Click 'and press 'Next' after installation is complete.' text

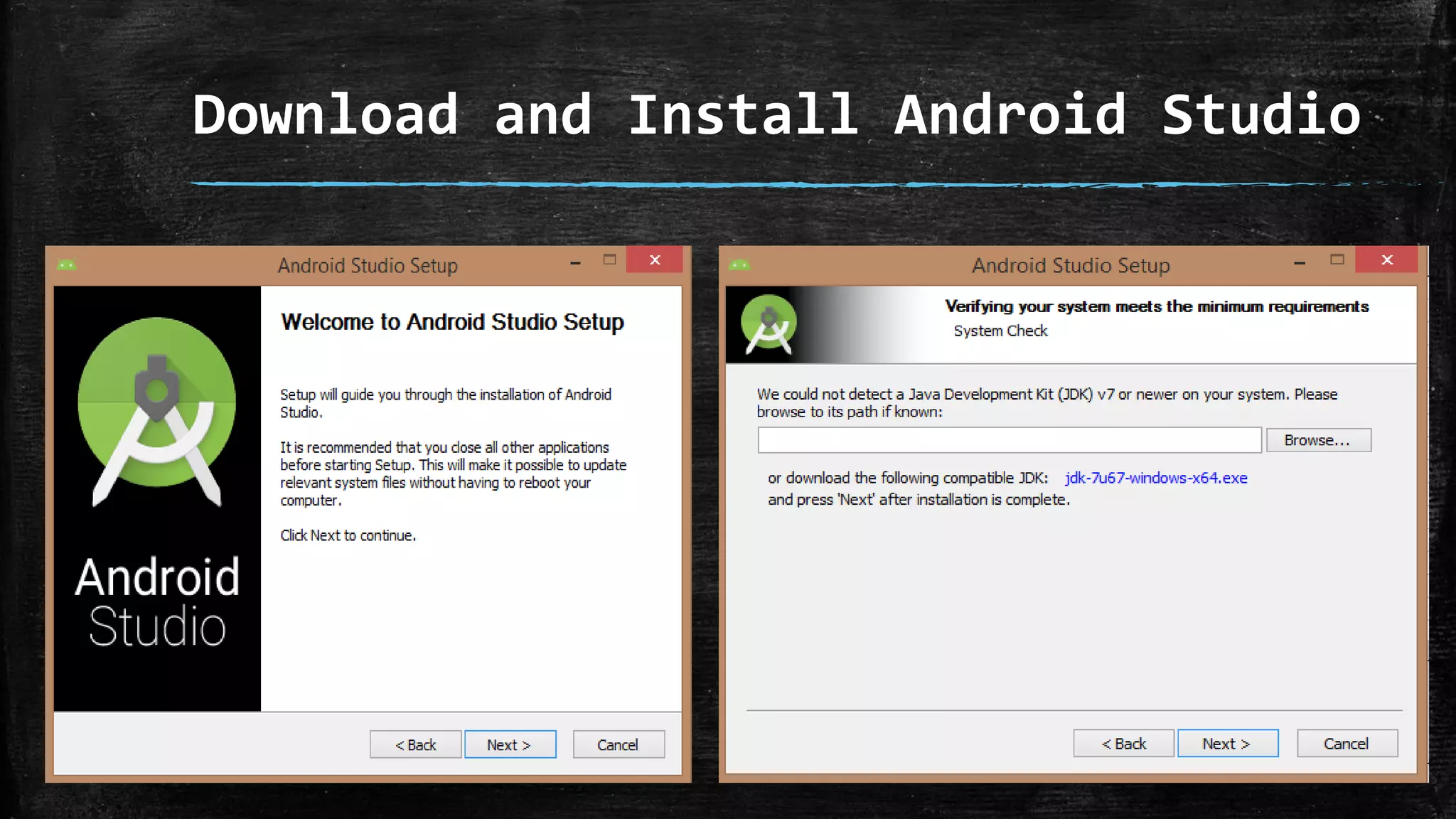[x=919, y=500]
